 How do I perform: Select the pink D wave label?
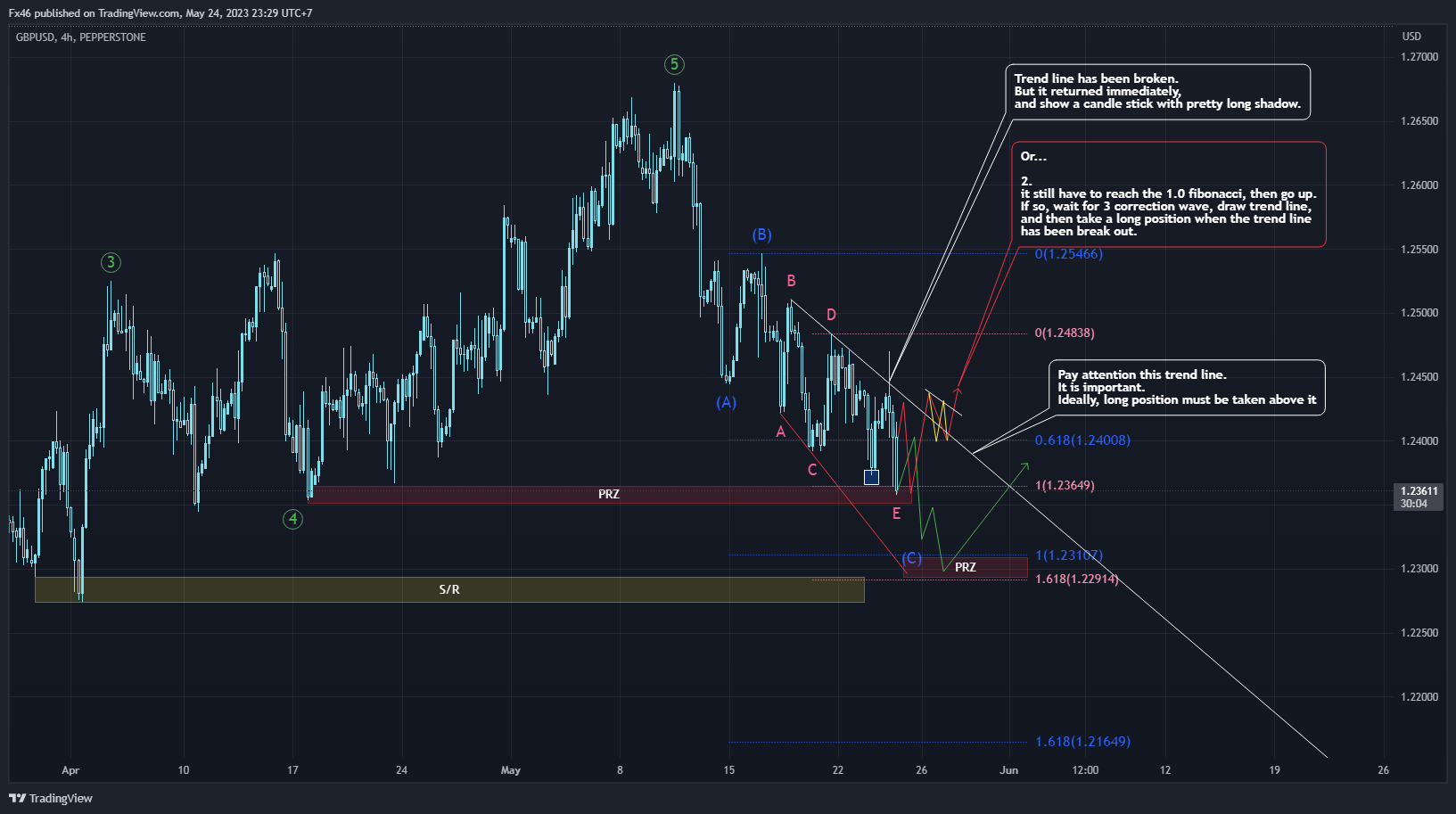[831, 315]
